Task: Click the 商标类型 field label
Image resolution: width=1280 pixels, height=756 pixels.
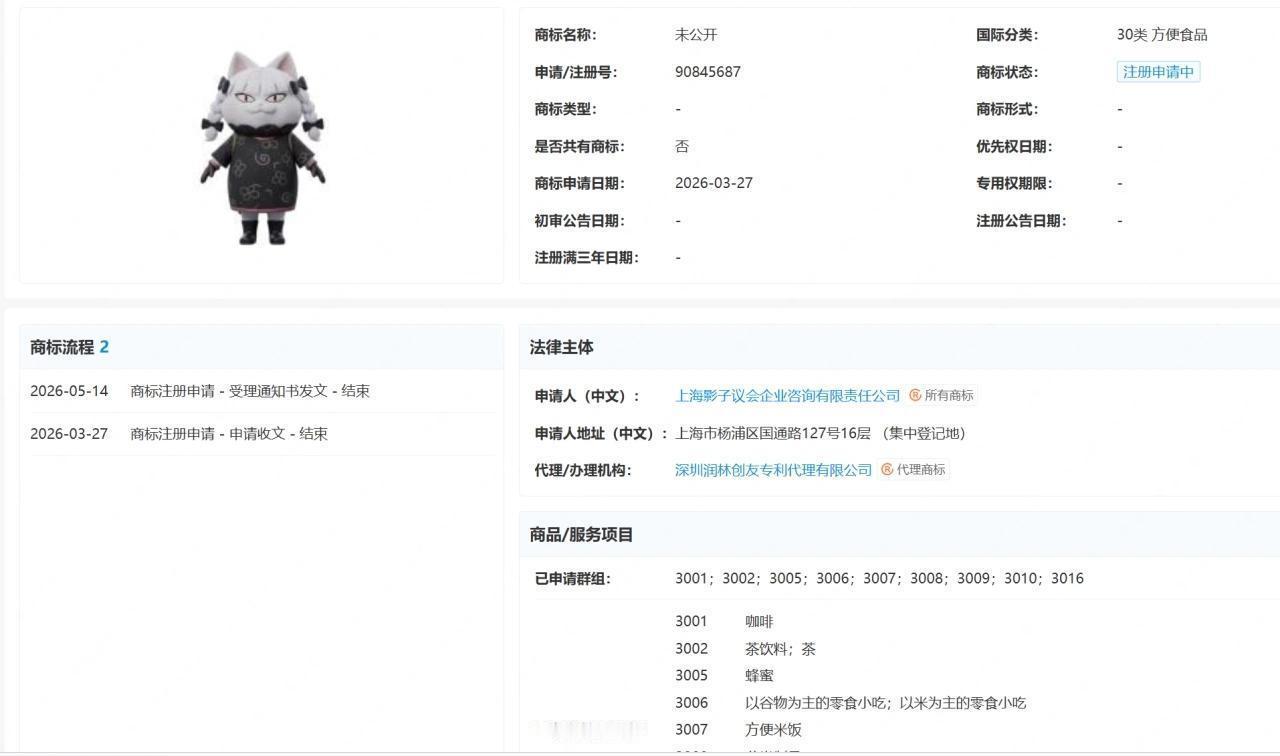Action: click(566, 109)
